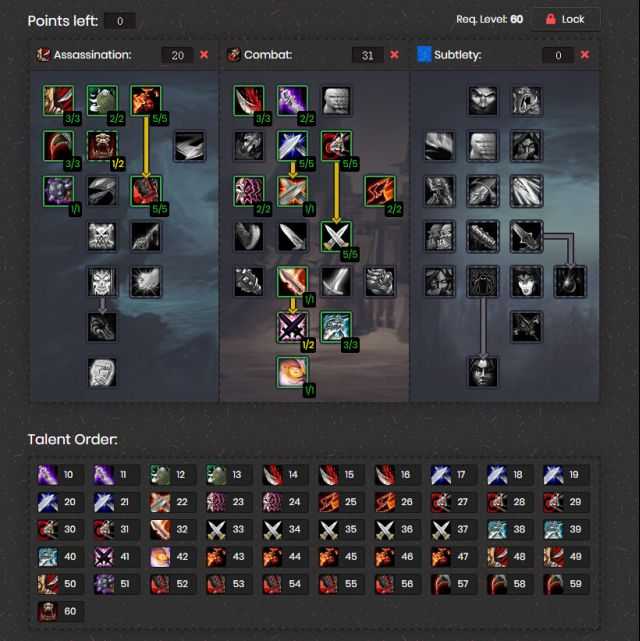Viewport: 640px width, 641px height.
Task: Select Relentless Strikes talent showing 1/1
Action: point(58,191)
